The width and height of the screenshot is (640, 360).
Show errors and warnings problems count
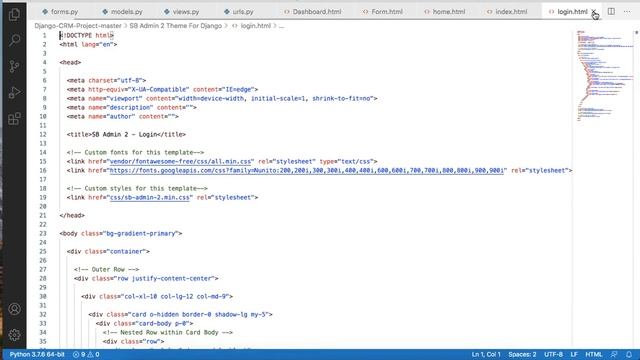[x=86, y=354]
